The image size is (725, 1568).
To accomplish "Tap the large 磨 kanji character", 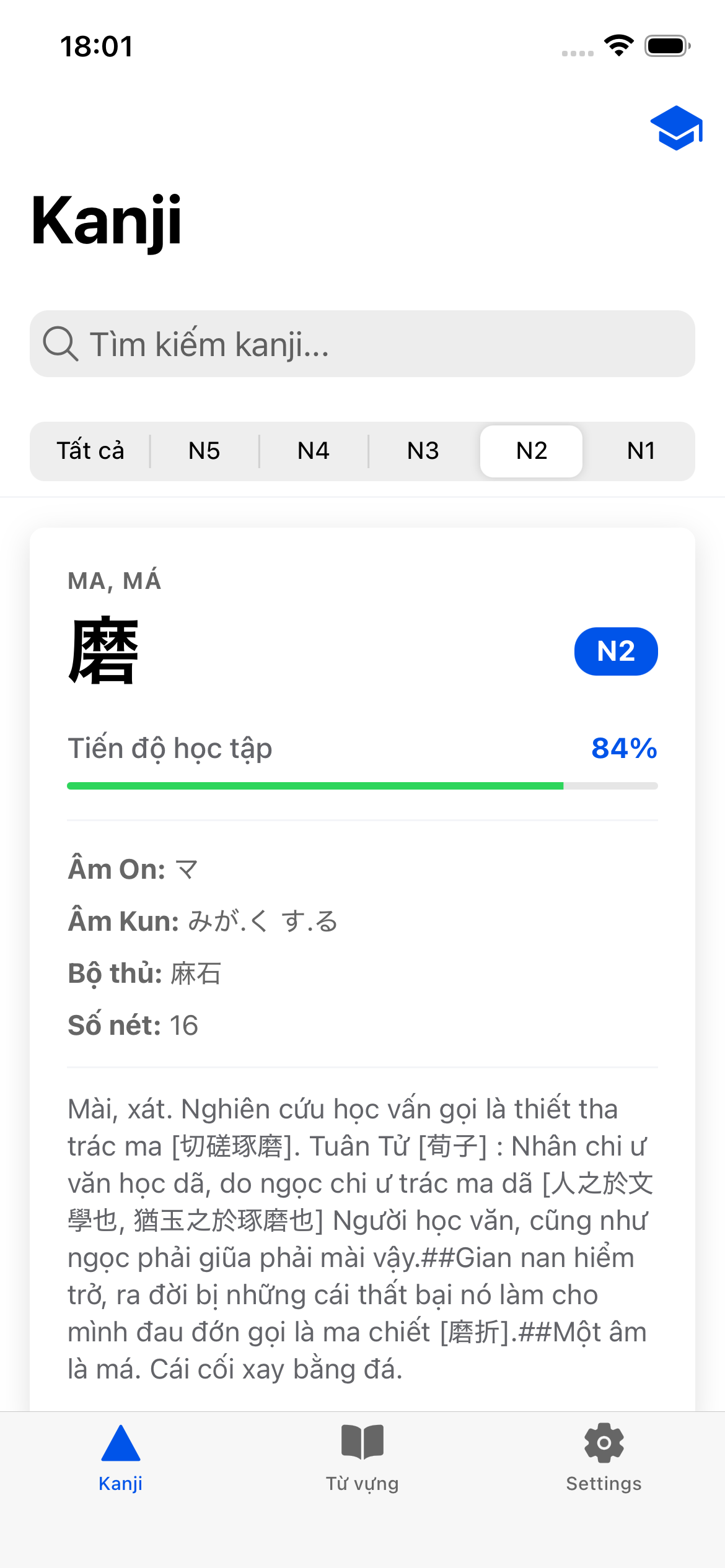I will (103, 650).
